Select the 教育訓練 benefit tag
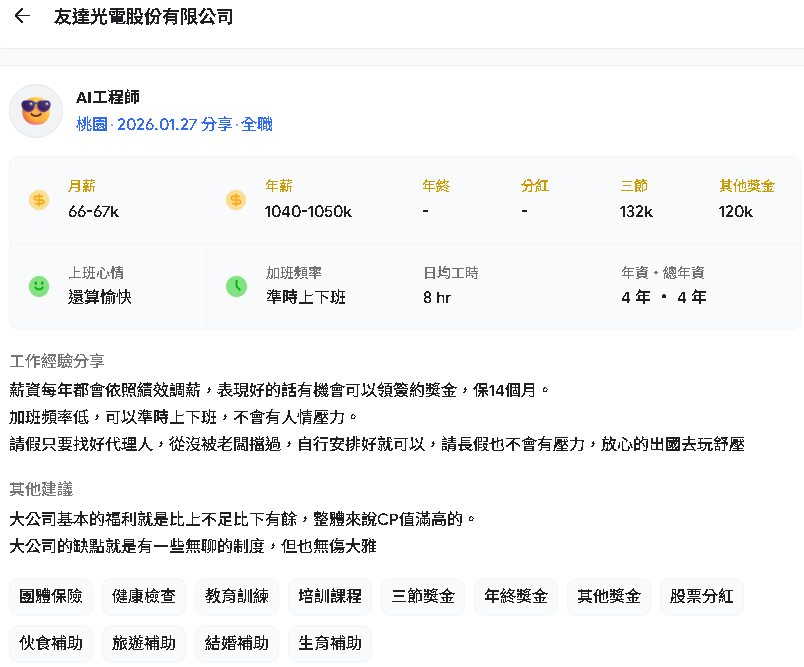This screenshot has width=804, height=667. pos(237,596)
